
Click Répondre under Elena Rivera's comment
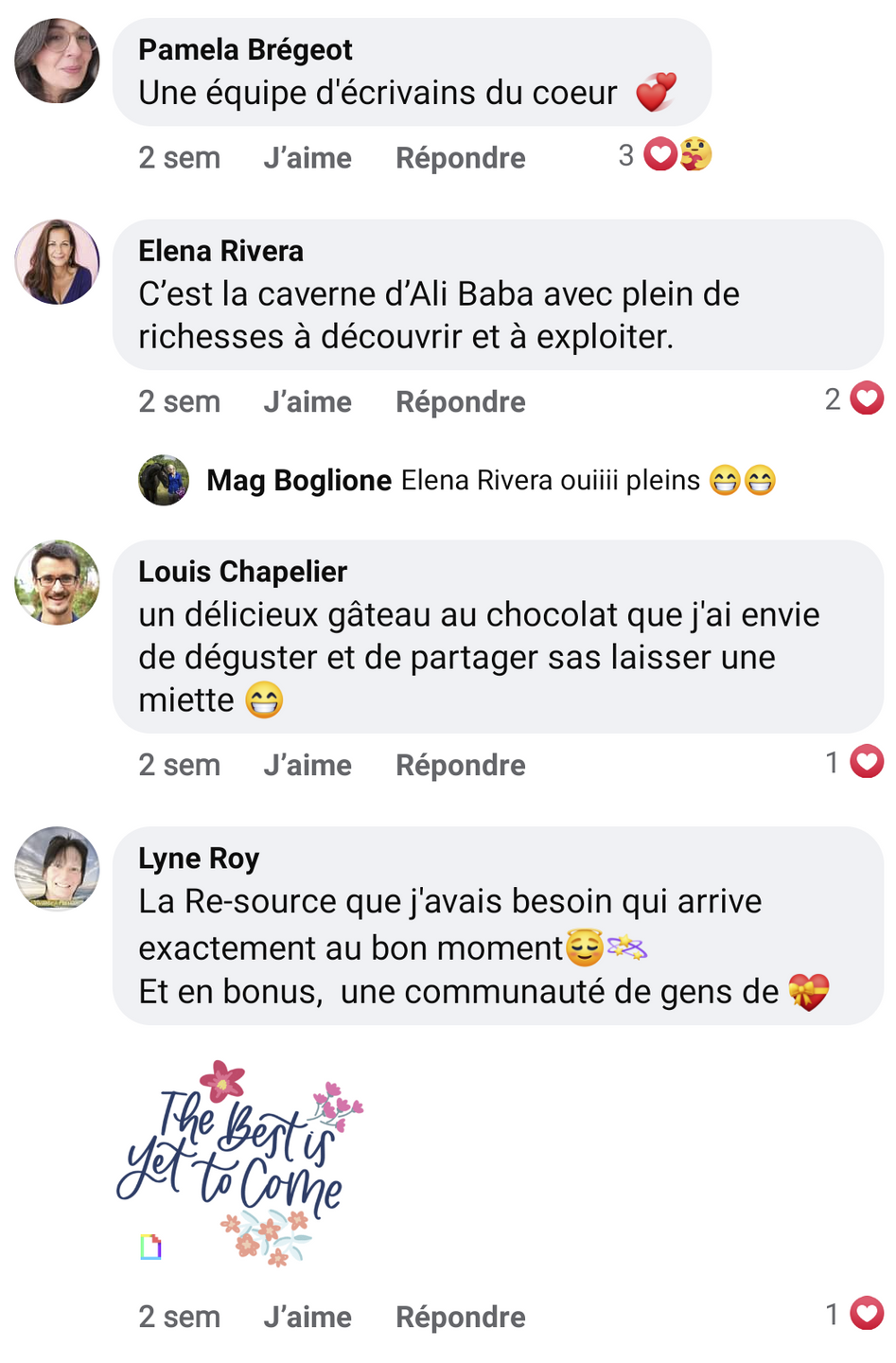460,402
